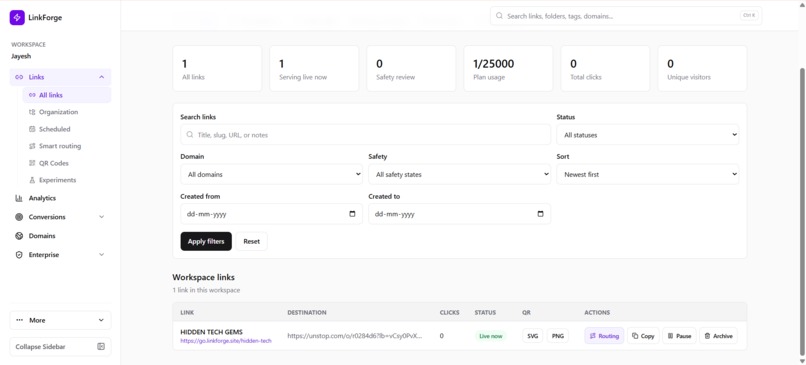806x365 pixels.
Task: Click the Organization tree icon
Action: (x=32, y=112)
